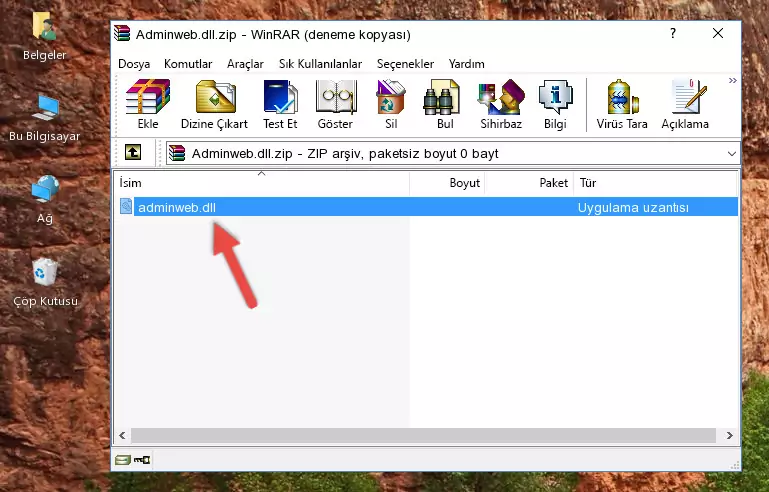Sort by the Paket column header
The image size is (769, 492).
click(529, 182)
